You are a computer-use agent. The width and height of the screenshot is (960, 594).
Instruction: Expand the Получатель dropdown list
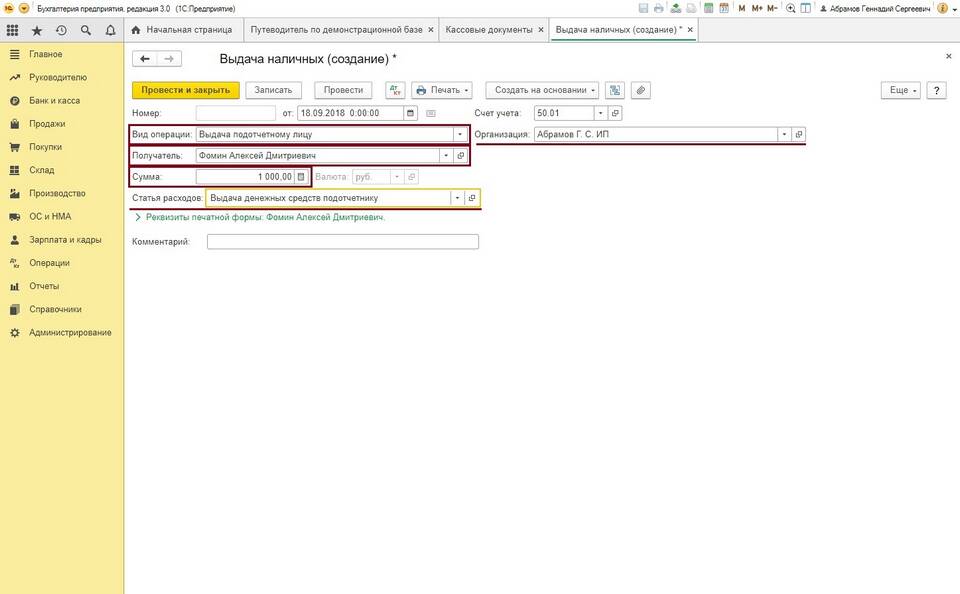pyautogui.click(x=445, y=156)
